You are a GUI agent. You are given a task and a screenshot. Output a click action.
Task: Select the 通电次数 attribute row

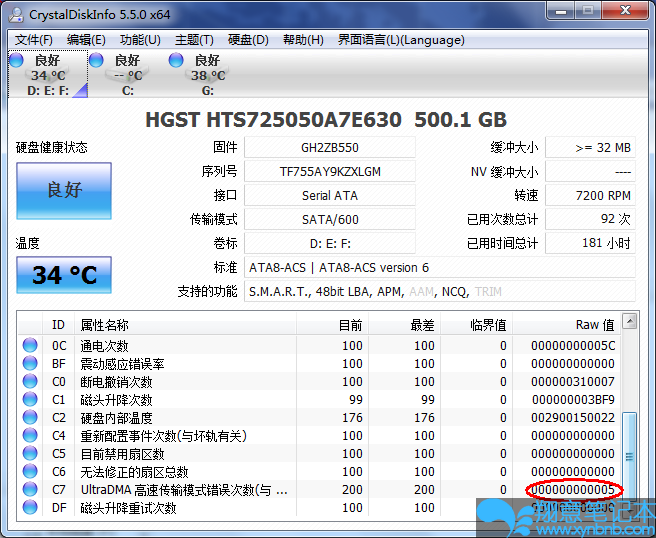tap(320, 346)
